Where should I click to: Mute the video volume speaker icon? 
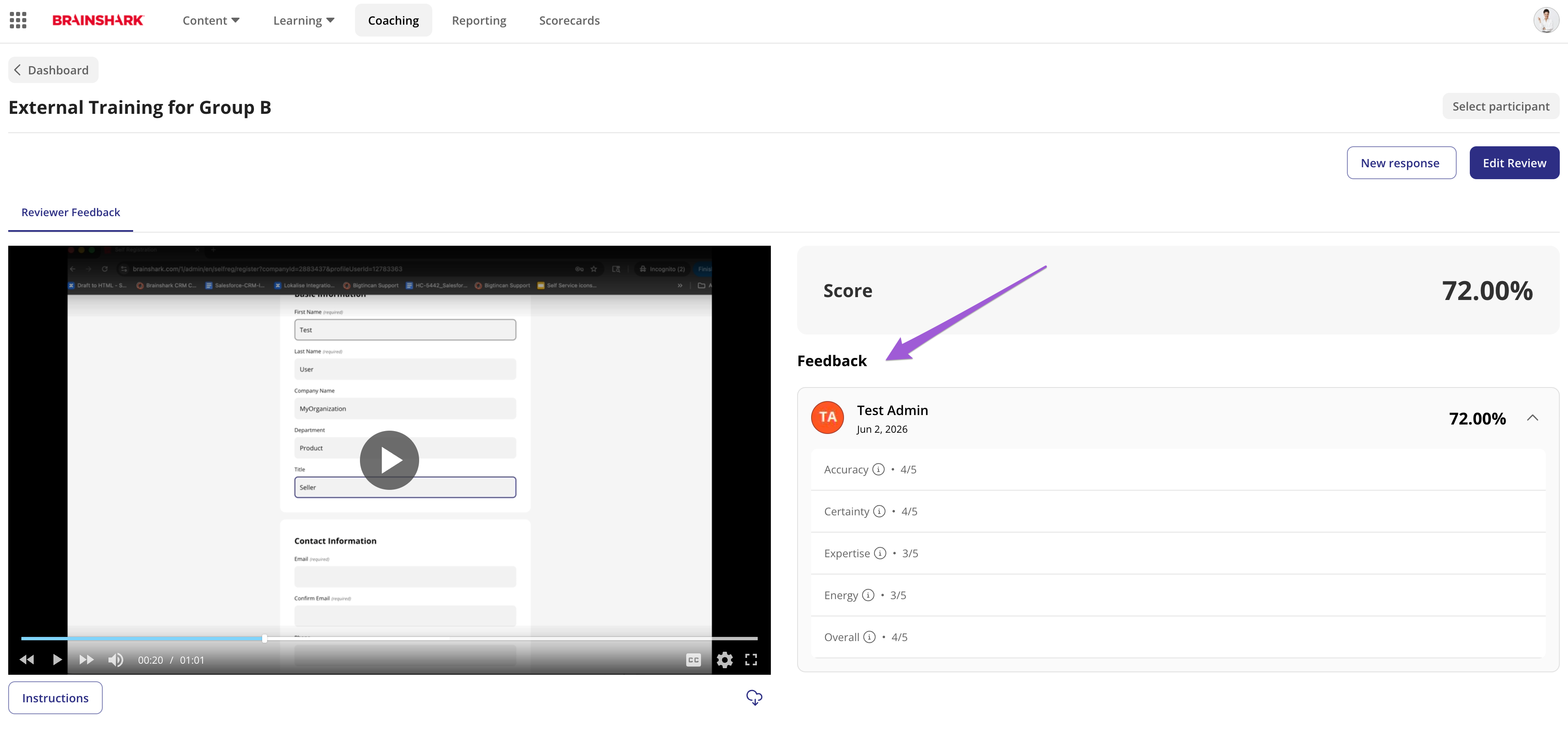click(115, 660)
